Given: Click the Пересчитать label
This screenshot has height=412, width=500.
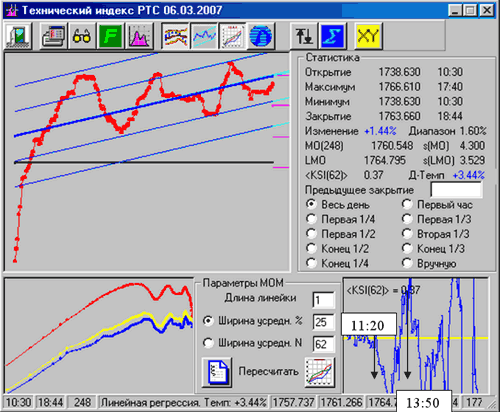Looking at the screenshot, I should pyautogui.click(x=268, y=371).
